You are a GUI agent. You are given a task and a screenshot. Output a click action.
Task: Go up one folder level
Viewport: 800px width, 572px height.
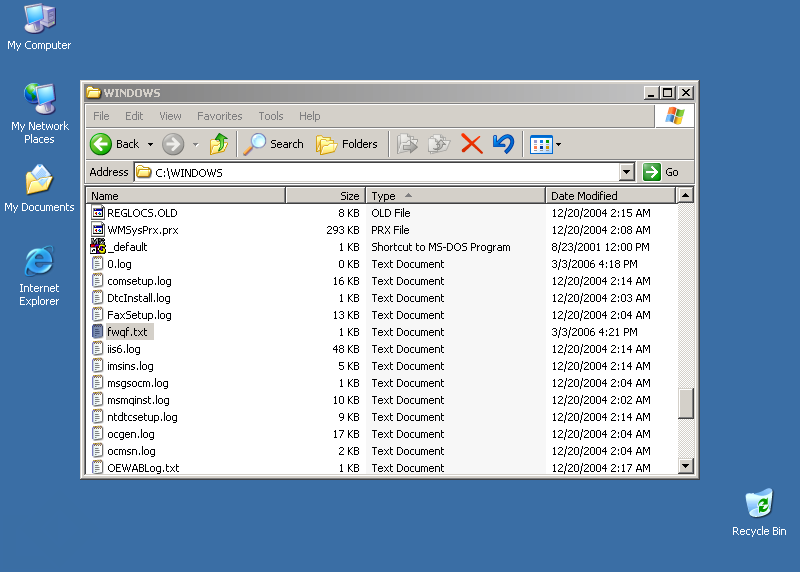click(x=219, y=144)
